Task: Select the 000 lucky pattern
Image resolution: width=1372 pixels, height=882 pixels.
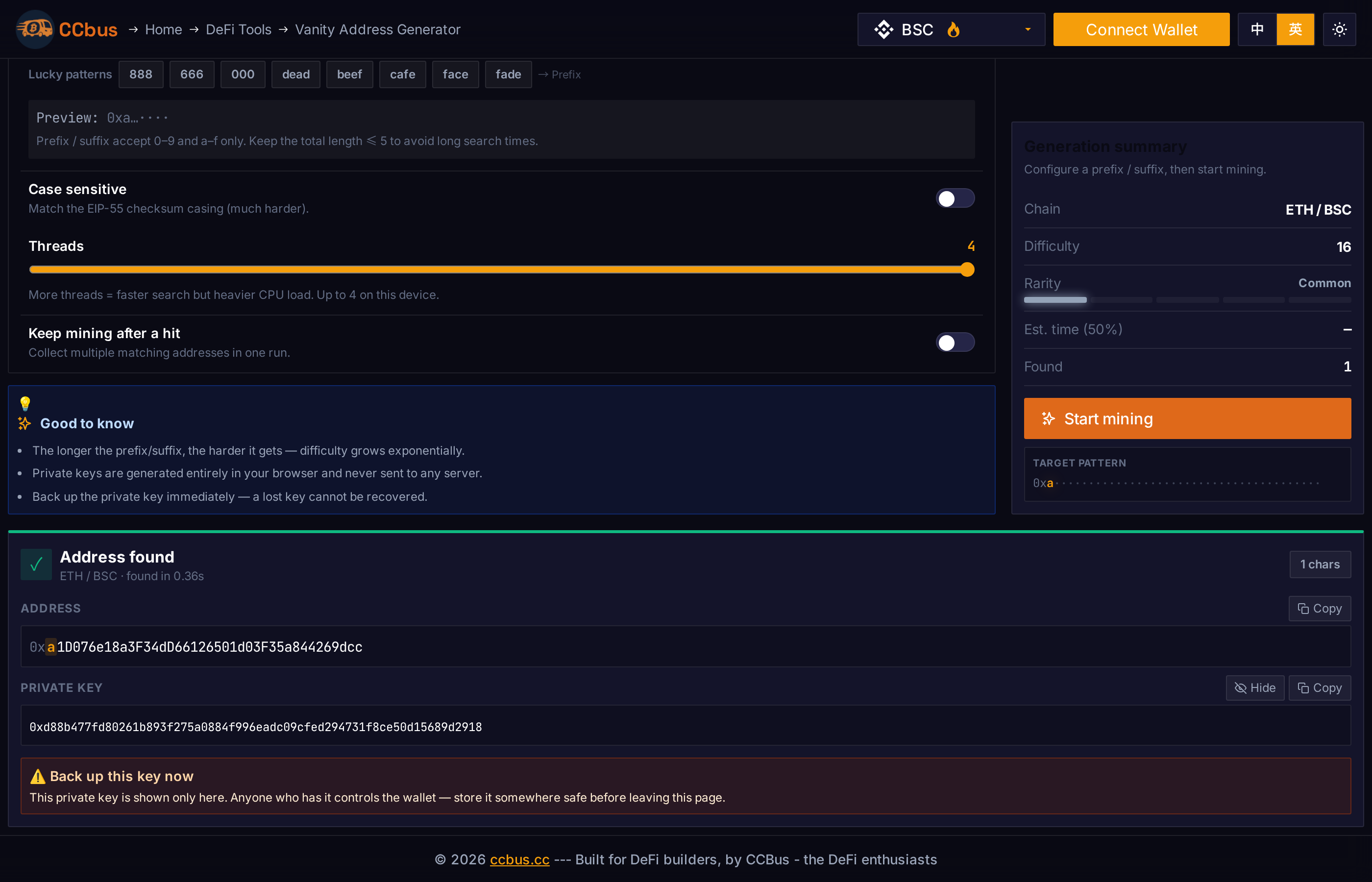Action: (243, 74)
